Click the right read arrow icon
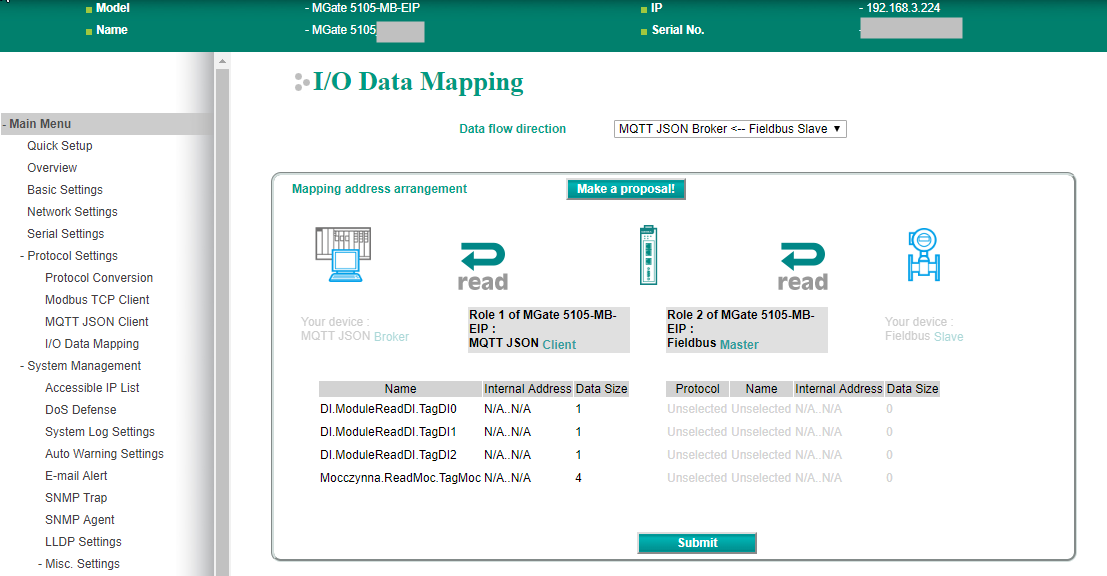The height and width of the screenshot is (576, 1107). click(x=803, y=266)
